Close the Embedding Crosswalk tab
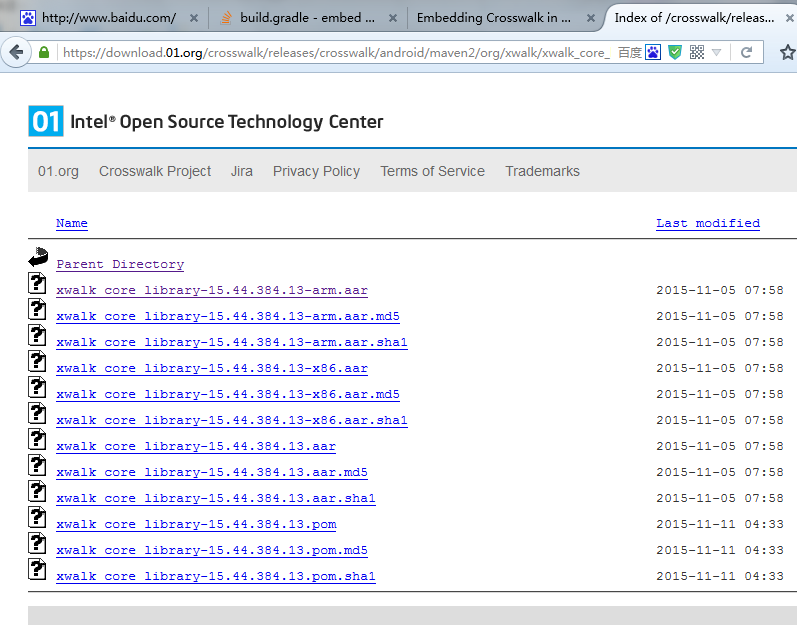 click(x=591, y=18)
